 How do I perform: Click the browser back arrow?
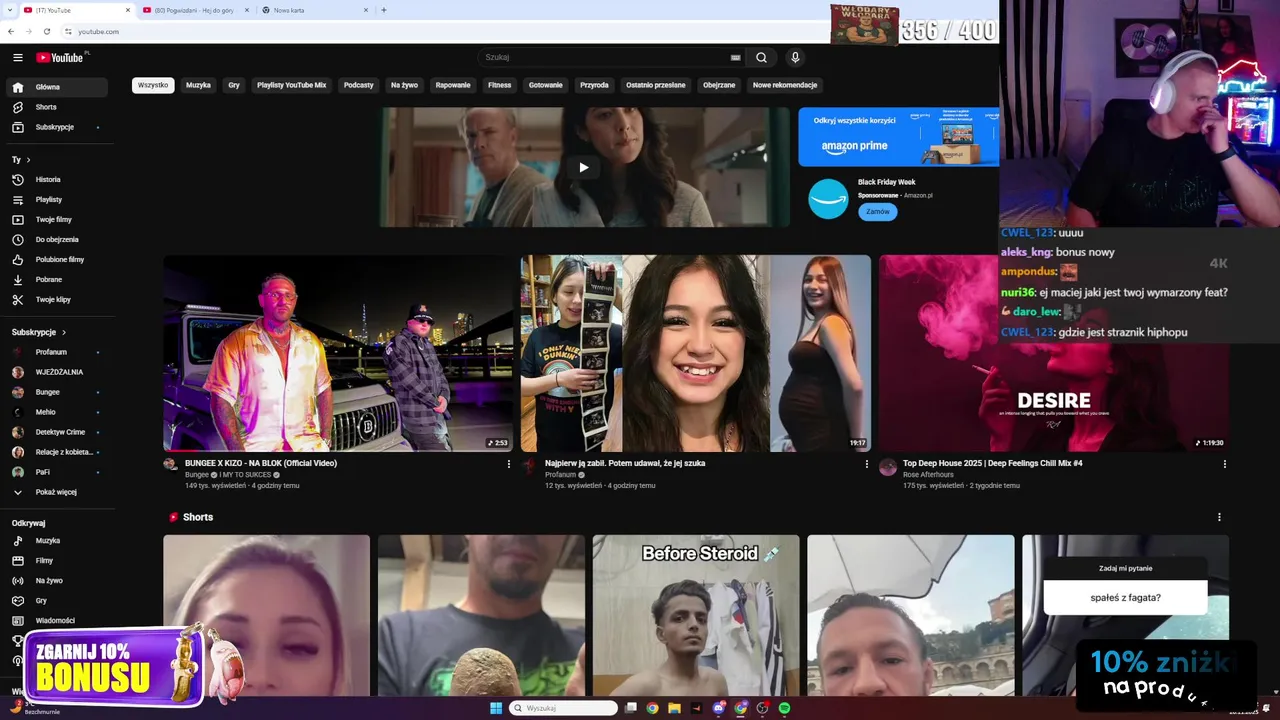(x=11, y=31)
